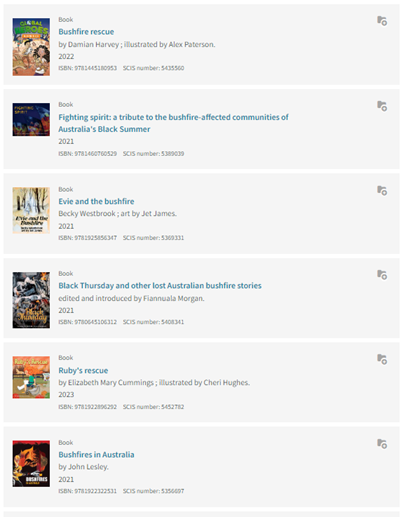Screen dimensions: 415x517
Task: Click the save-to-list icon for Ruby's rescue
Action: click(x=382, y=360)
